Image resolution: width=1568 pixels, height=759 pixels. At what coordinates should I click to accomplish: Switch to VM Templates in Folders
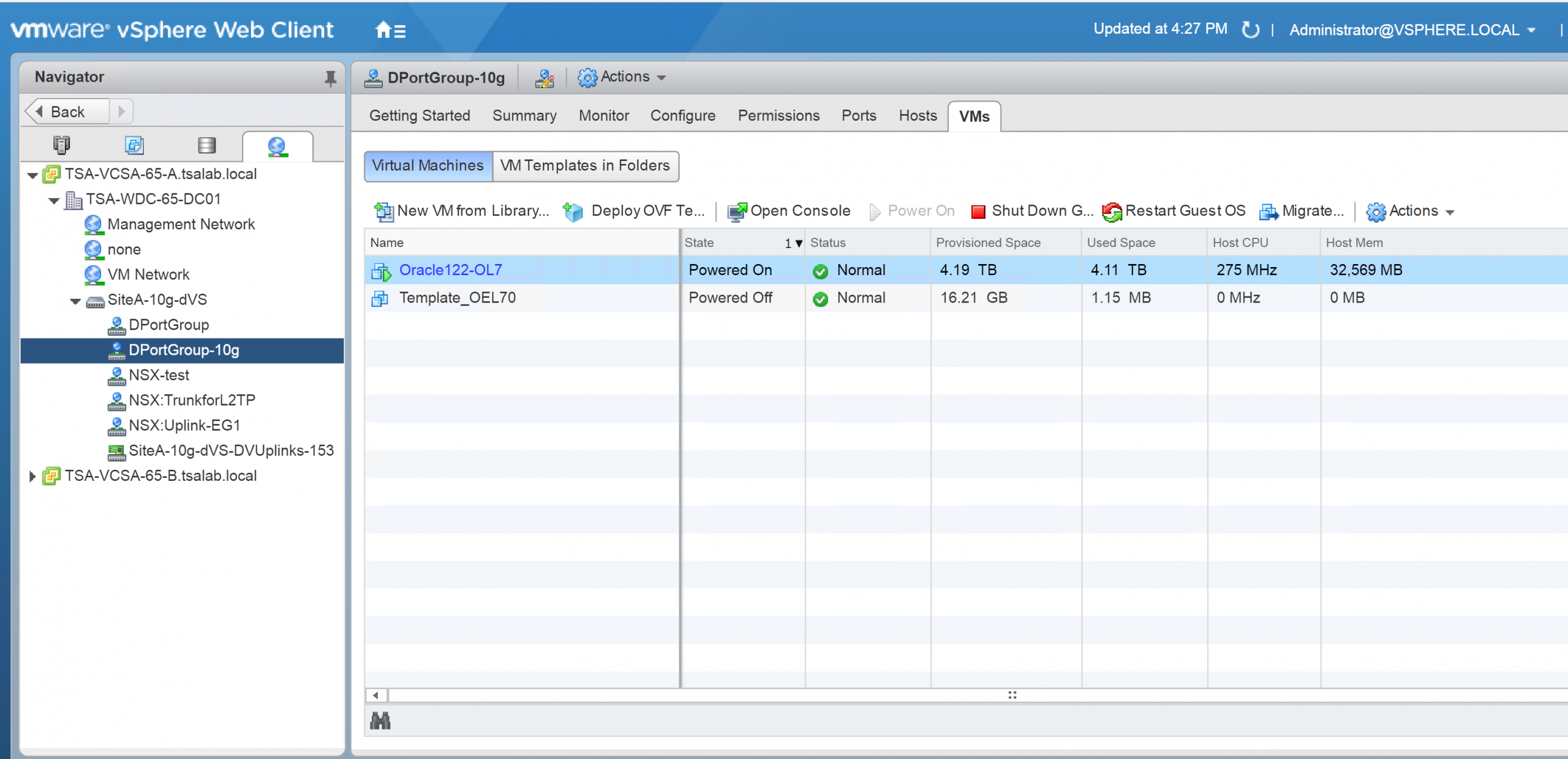click(x=585, y=166)
